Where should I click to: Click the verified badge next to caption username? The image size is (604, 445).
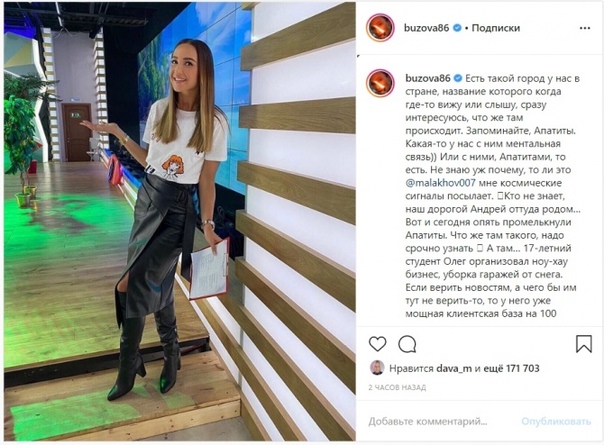coord(458,78)
